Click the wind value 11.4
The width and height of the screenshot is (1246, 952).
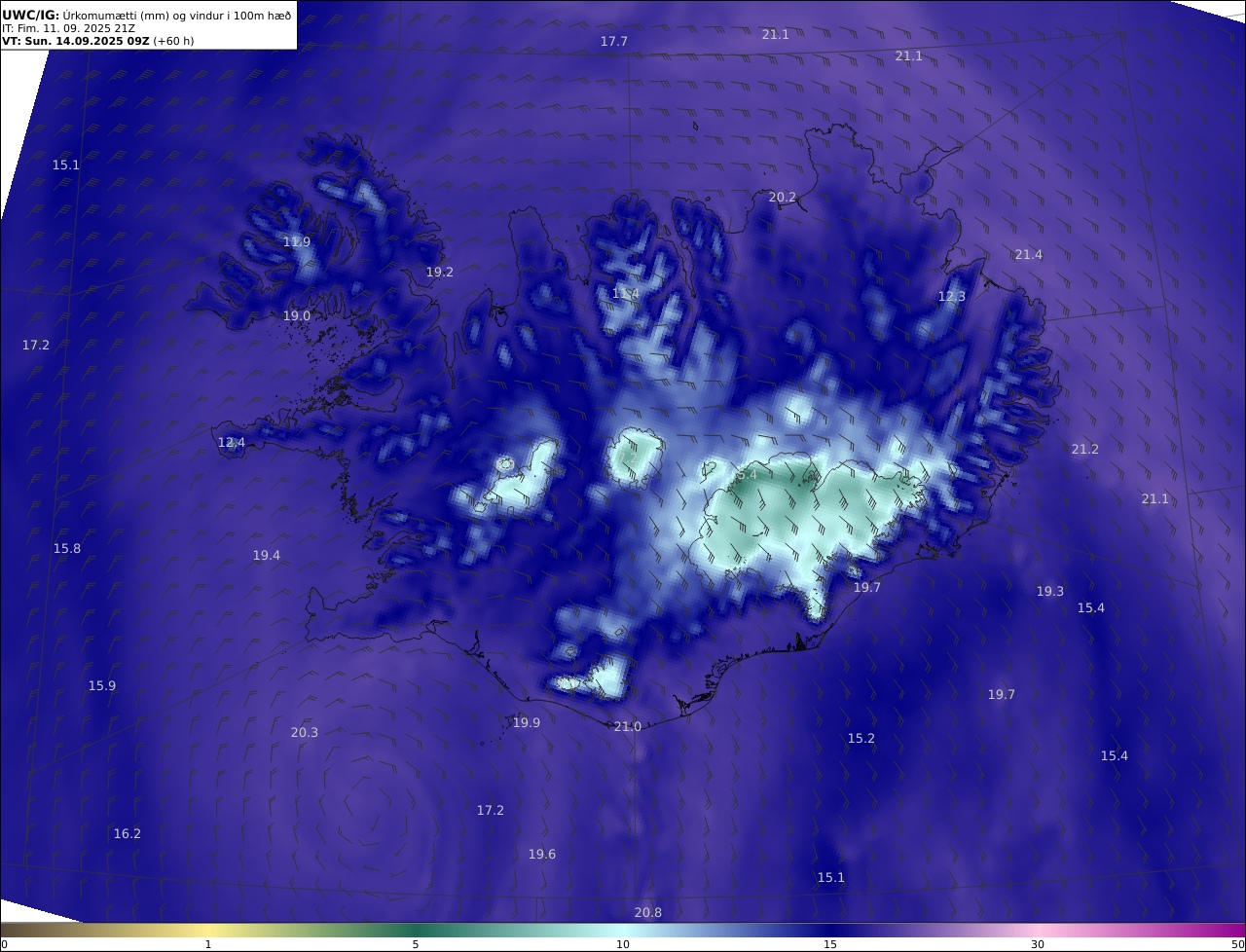pyautogui.click(x=626, y=294)
